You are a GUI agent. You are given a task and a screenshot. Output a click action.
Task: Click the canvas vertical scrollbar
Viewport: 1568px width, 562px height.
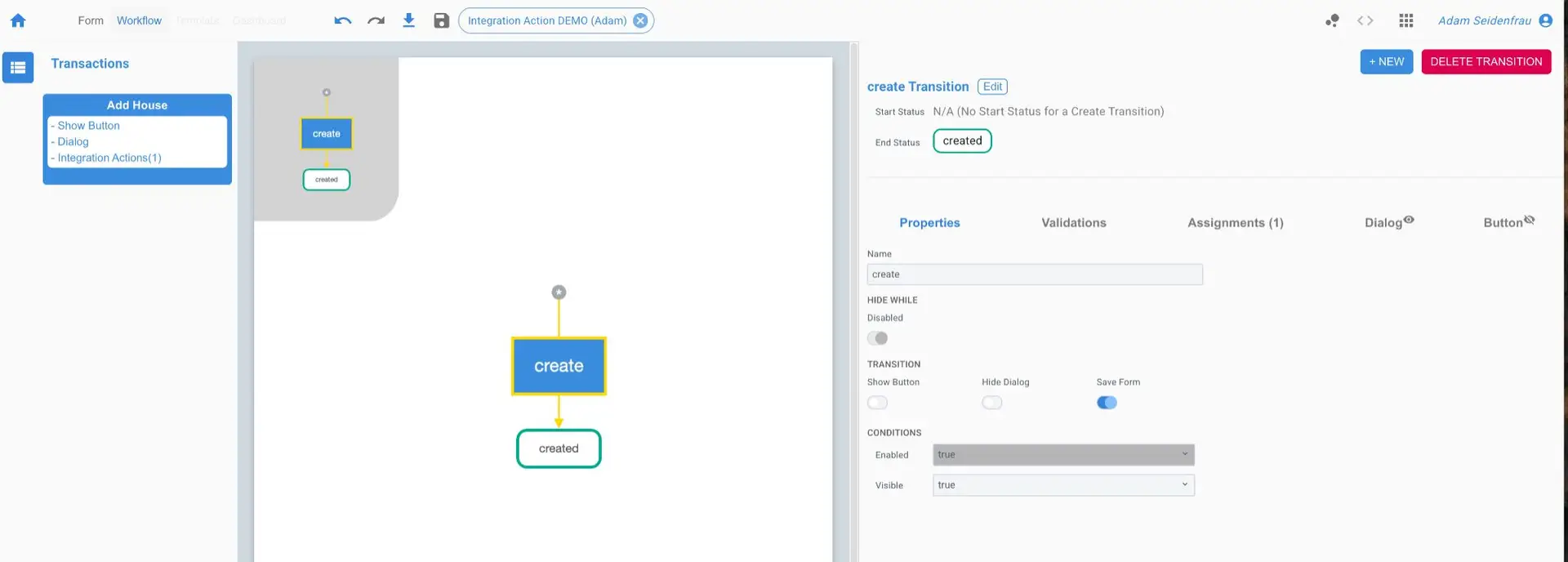click(x=854, y=301)
